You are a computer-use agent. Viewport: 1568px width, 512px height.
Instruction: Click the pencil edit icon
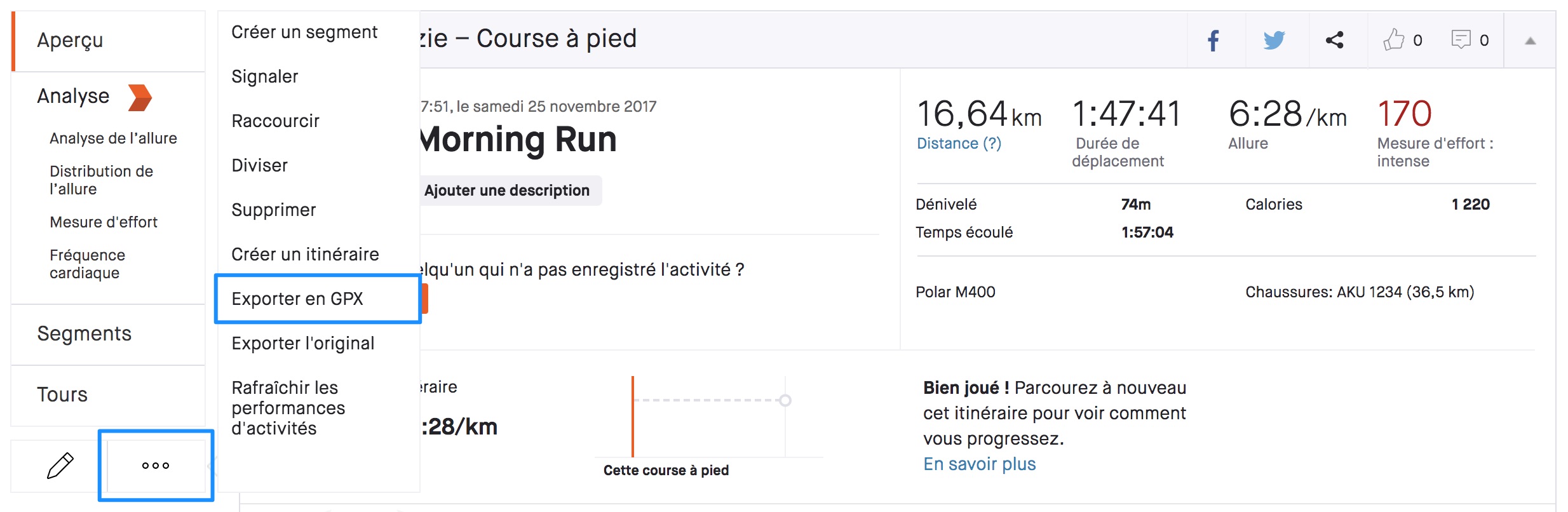[60, 466]
